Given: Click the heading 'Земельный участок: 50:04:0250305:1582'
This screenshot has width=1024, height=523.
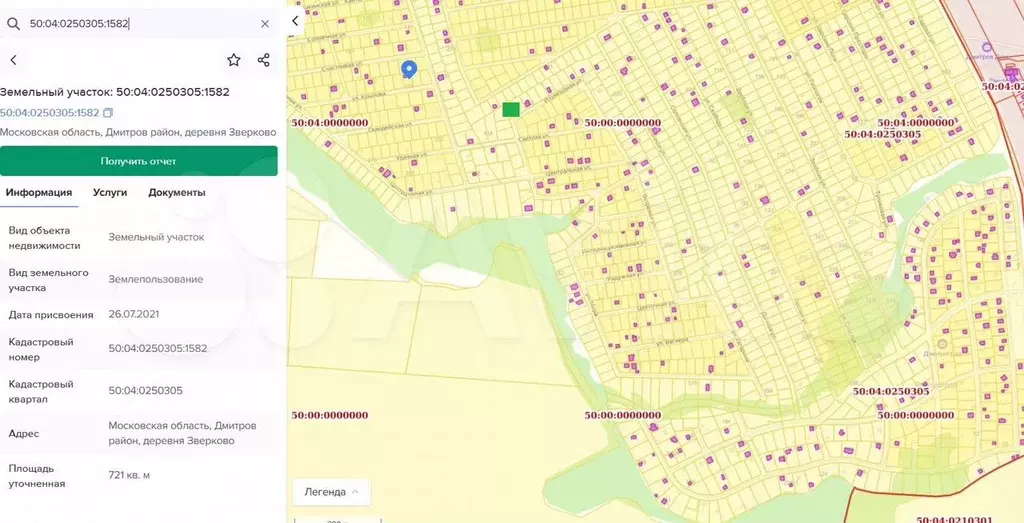Looking at the screenshot, I should (115, 92).
